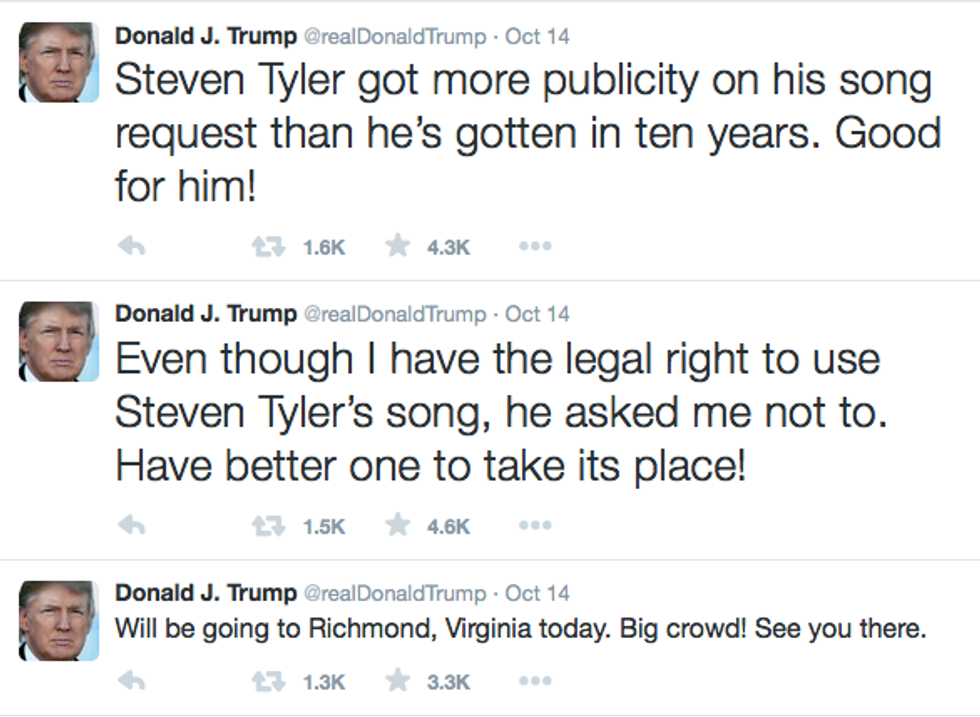This screenshot has height=717, width=980.
Task: Open profile photo on first tweet
Action: pos(59,62)
